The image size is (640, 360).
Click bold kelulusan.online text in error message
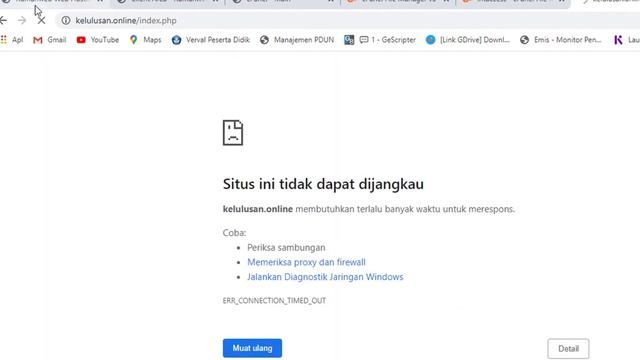[258, 209]
